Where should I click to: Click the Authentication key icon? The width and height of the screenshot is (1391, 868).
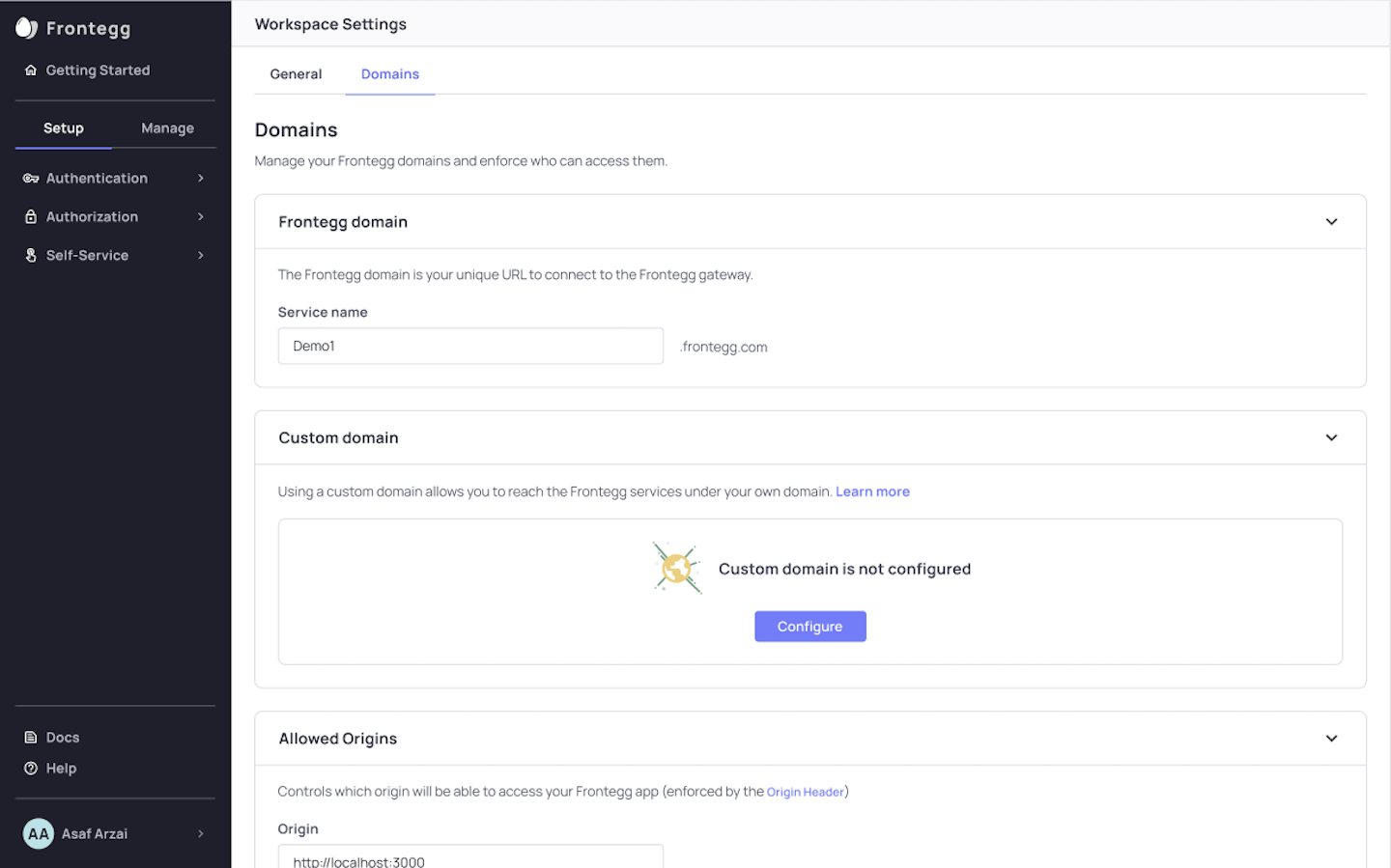(x=31, y=179)
